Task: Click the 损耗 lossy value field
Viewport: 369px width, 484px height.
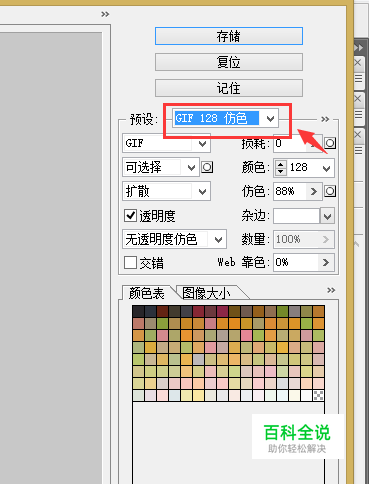Action: [x=290, y=143]
